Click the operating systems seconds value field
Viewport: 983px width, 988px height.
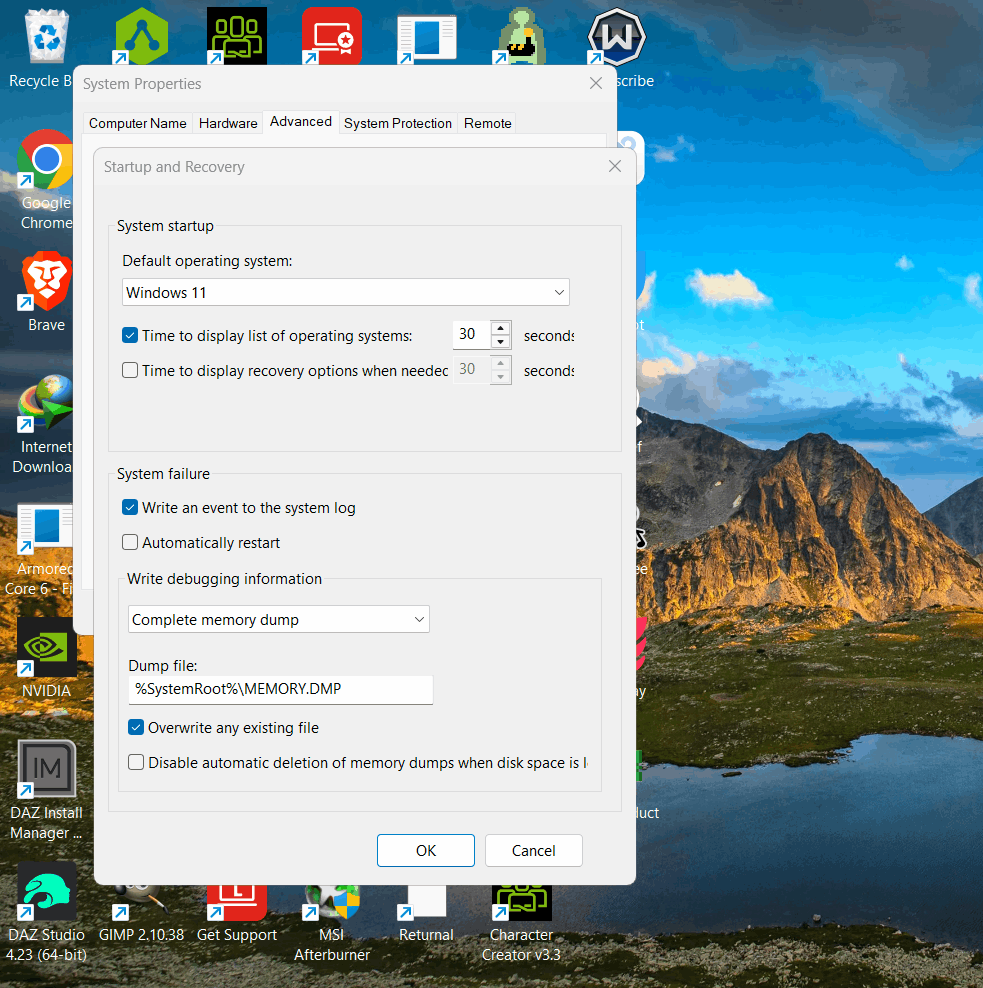tap(471, 335)
